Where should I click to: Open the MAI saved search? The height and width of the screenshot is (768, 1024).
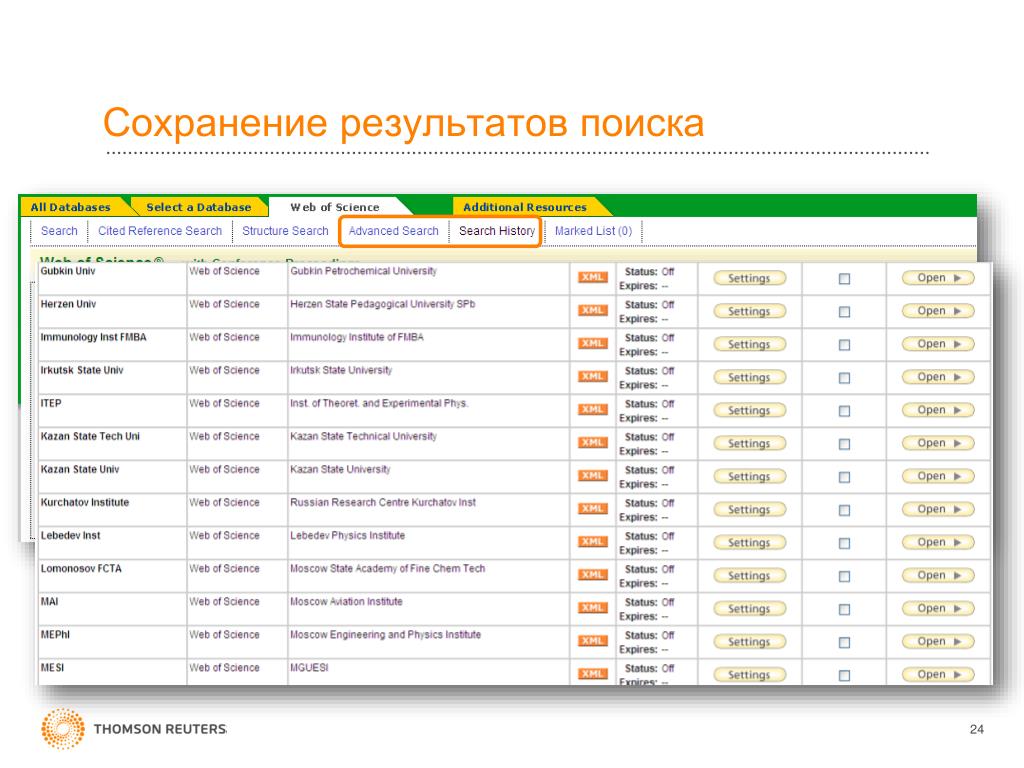937,608
